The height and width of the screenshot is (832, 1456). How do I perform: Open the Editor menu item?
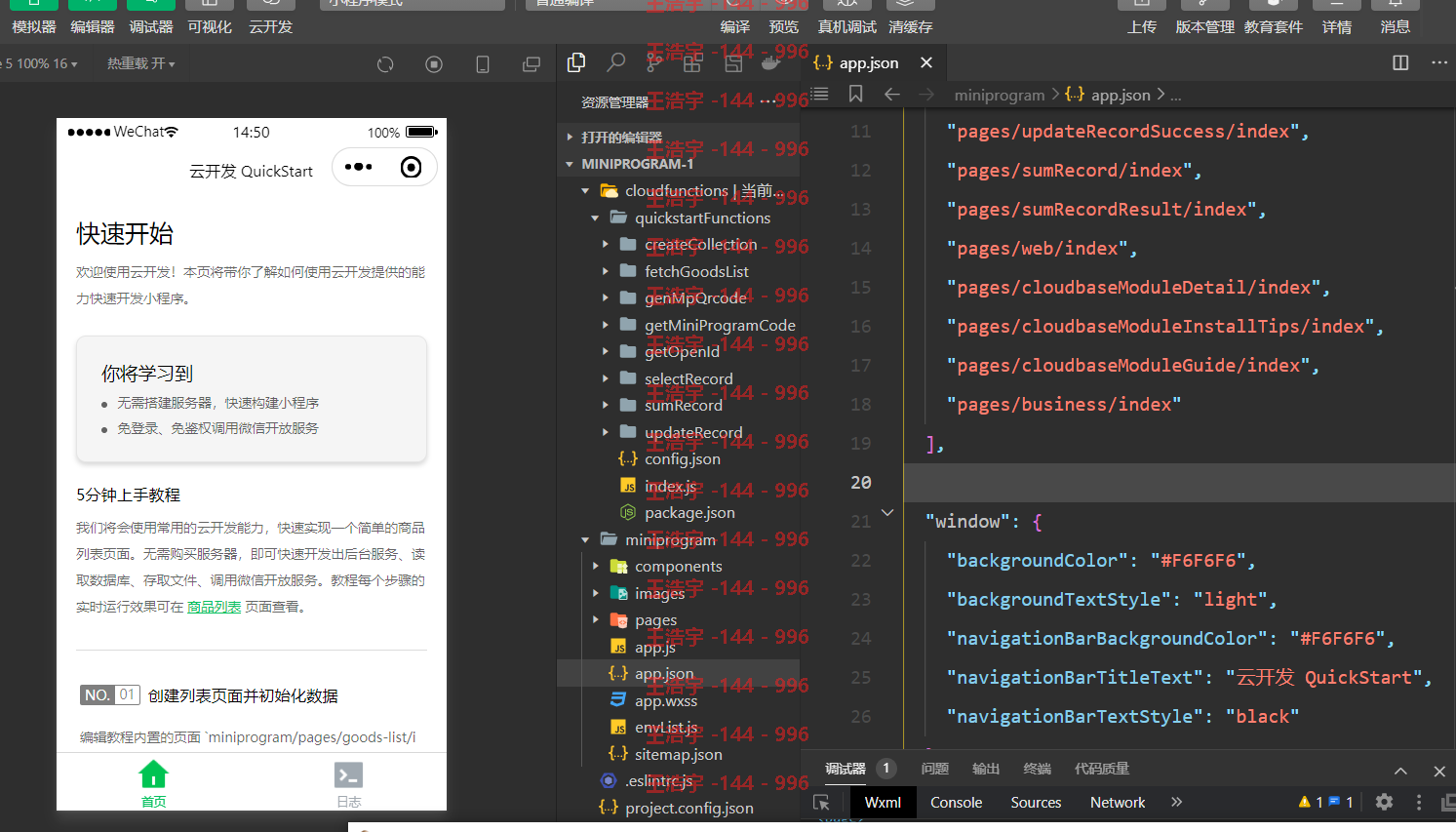pos(93,26)
